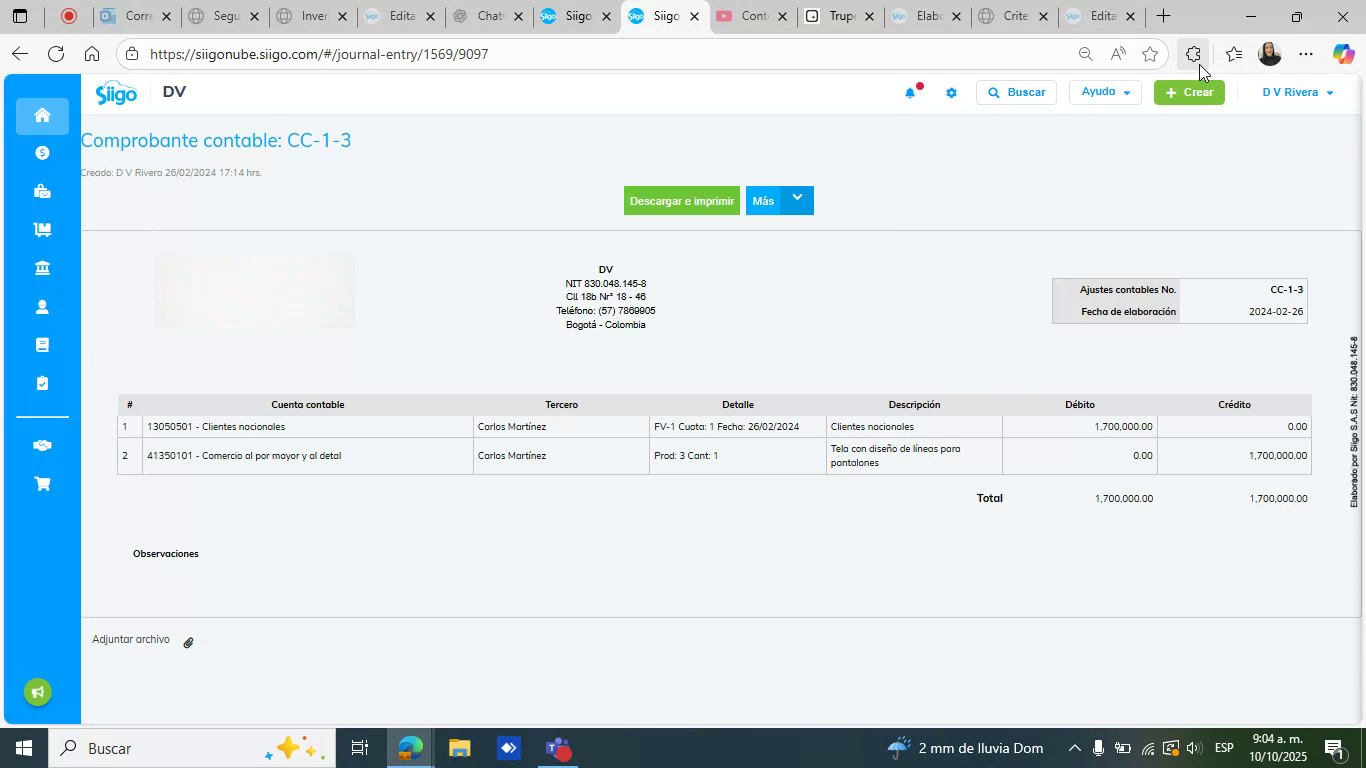Switch to the Cont YouTube browser tab
Viewport: 1366px width, 768px height.
click(x=752, y=16)
